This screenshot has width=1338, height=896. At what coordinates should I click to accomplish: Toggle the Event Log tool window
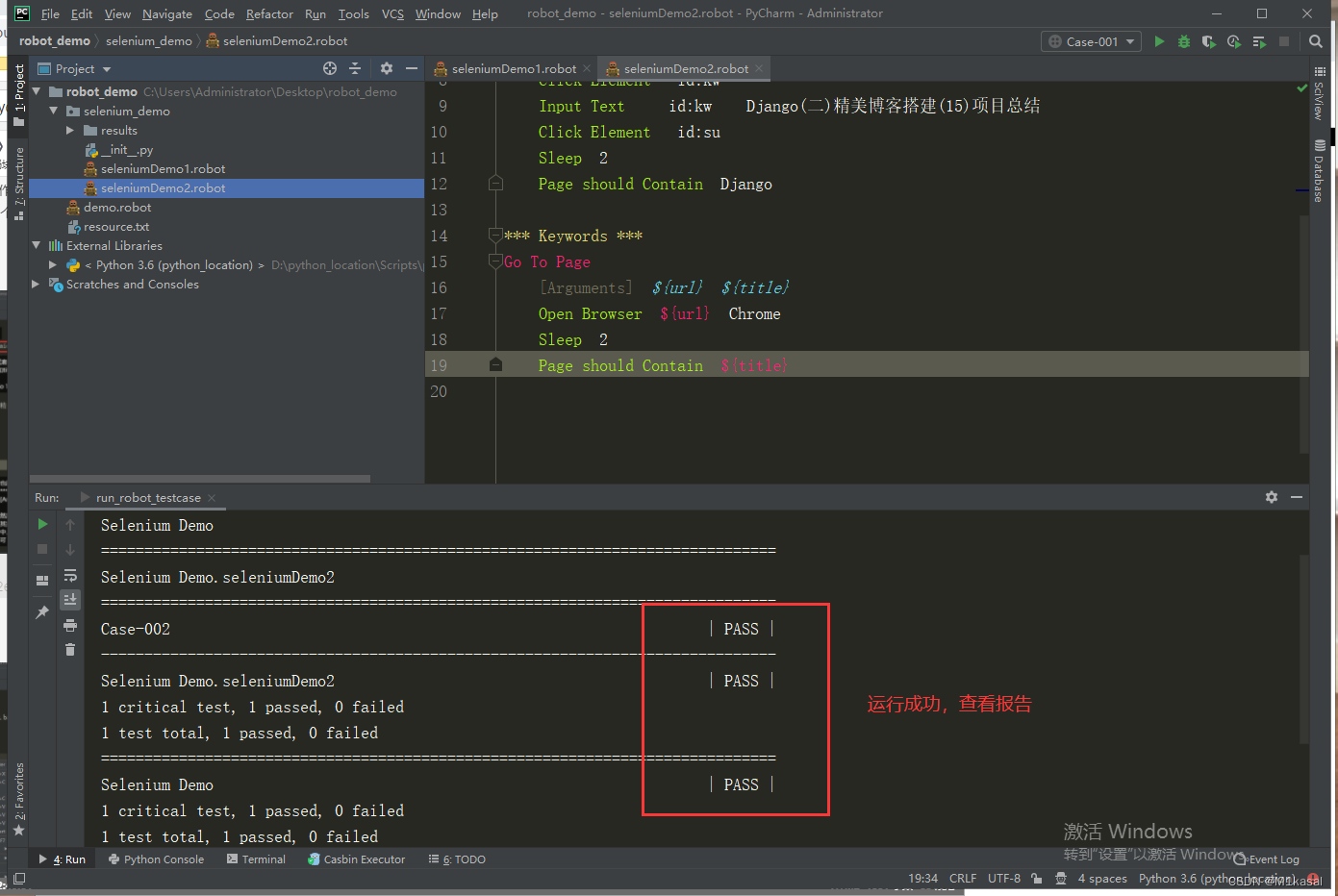(1267, 859)
